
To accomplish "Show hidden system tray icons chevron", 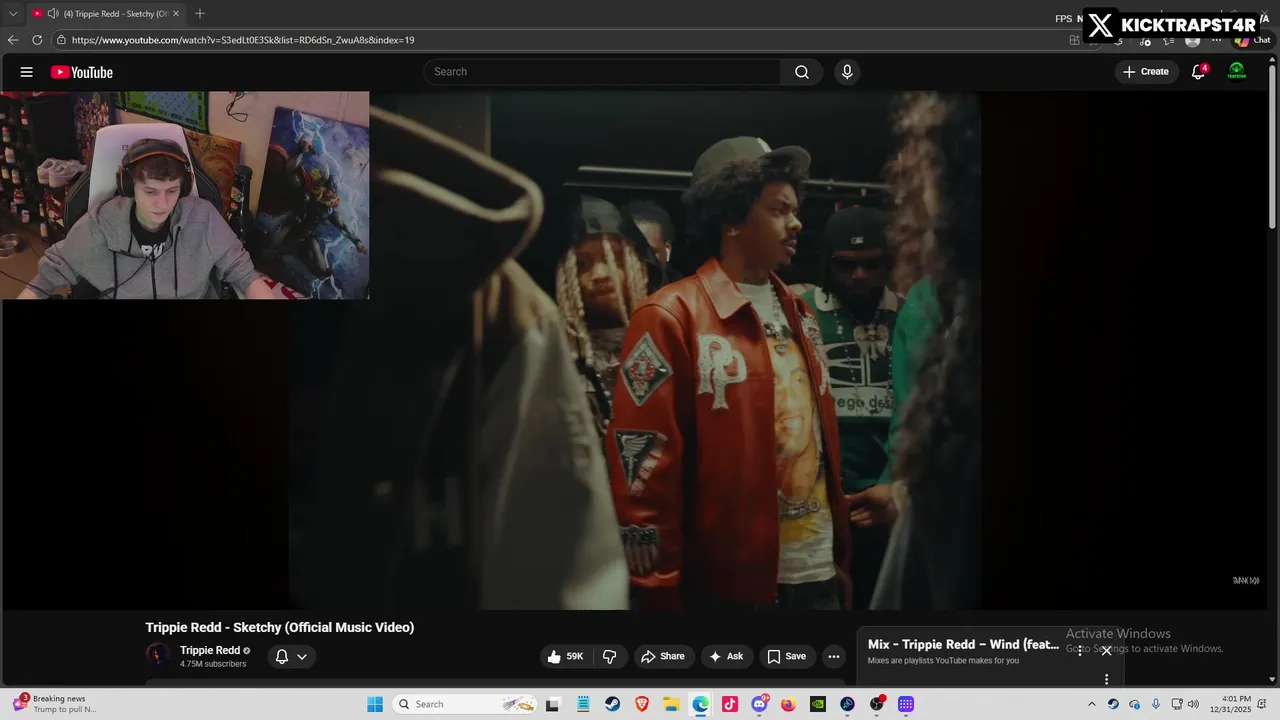I will 1092,704.
